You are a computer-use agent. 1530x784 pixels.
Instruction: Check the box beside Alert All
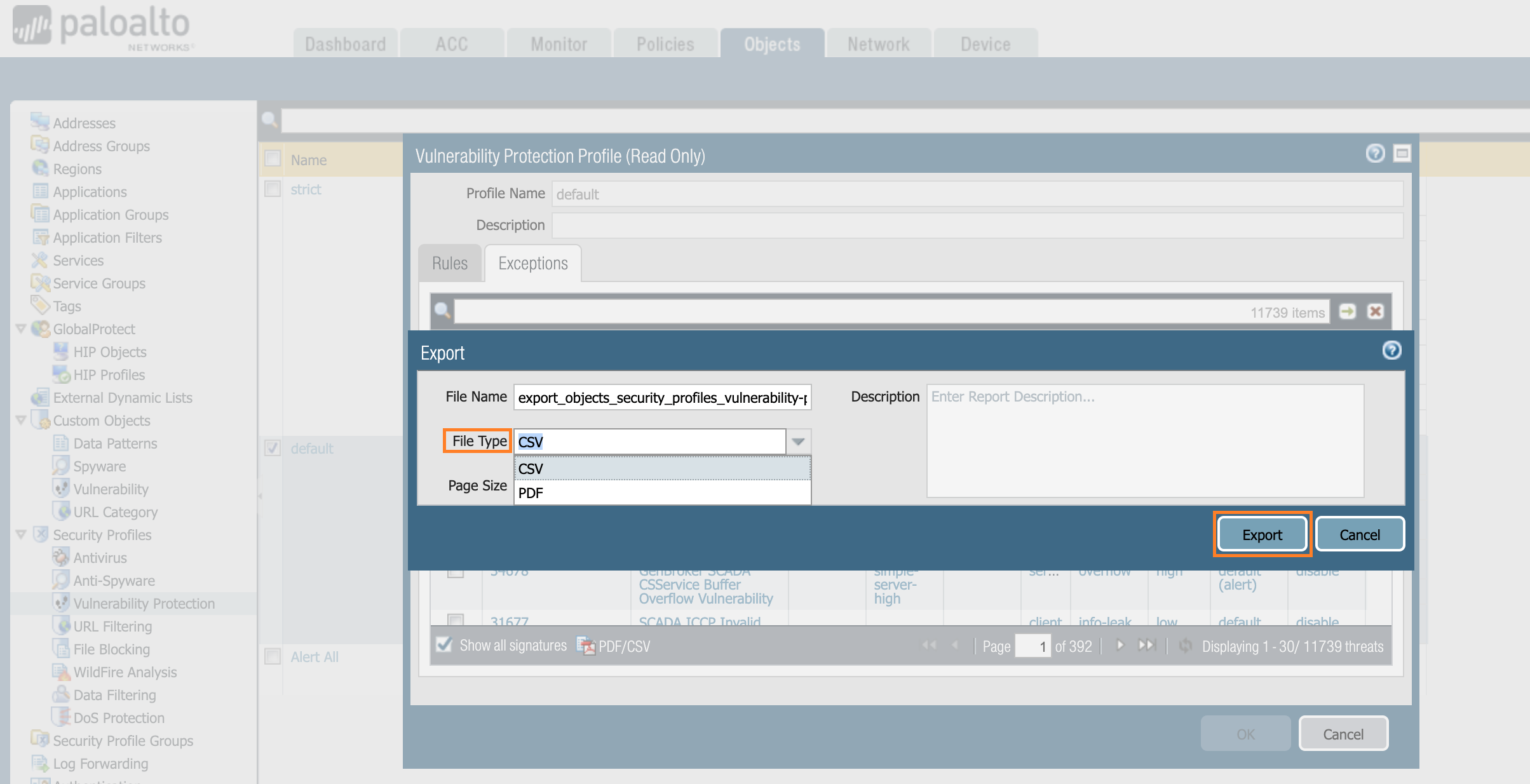pos(273,656)
